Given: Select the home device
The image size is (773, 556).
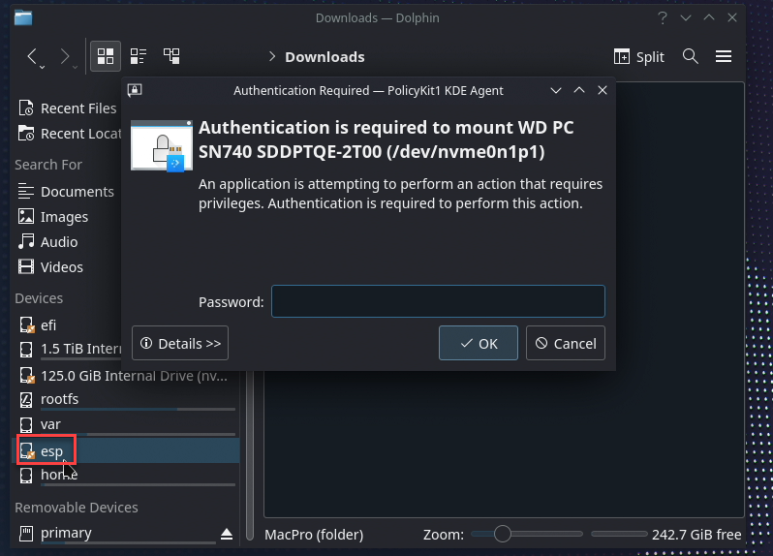Looking at the screenshot, I should (x=125, y=476).
